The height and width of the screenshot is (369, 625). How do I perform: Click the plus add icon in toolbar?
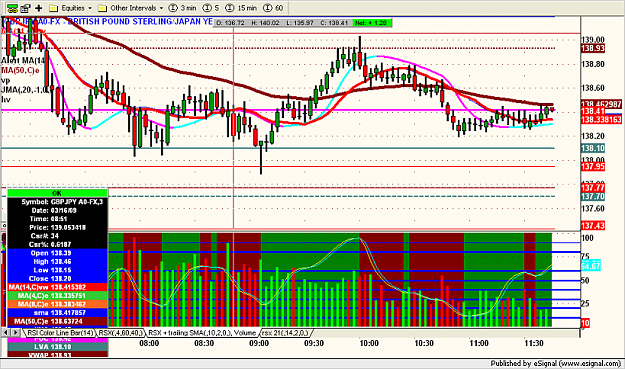point(39,8)
